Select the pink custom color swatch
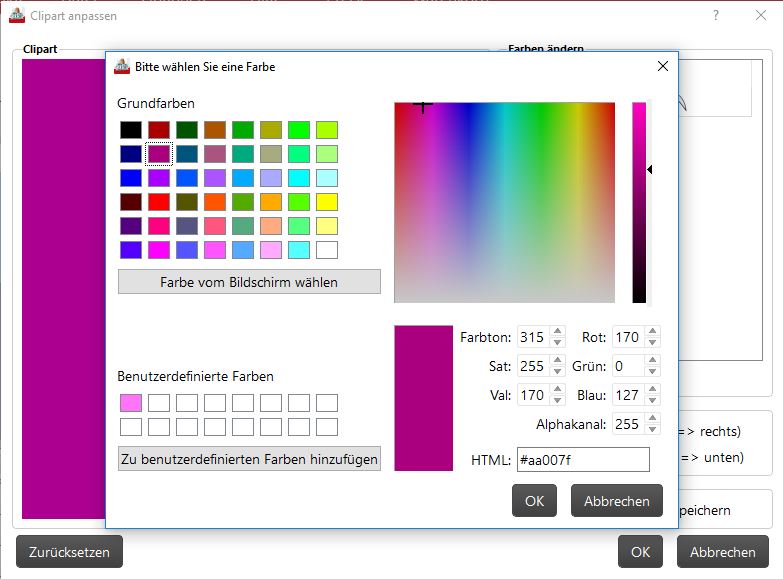783x579 pixels. 131,403
